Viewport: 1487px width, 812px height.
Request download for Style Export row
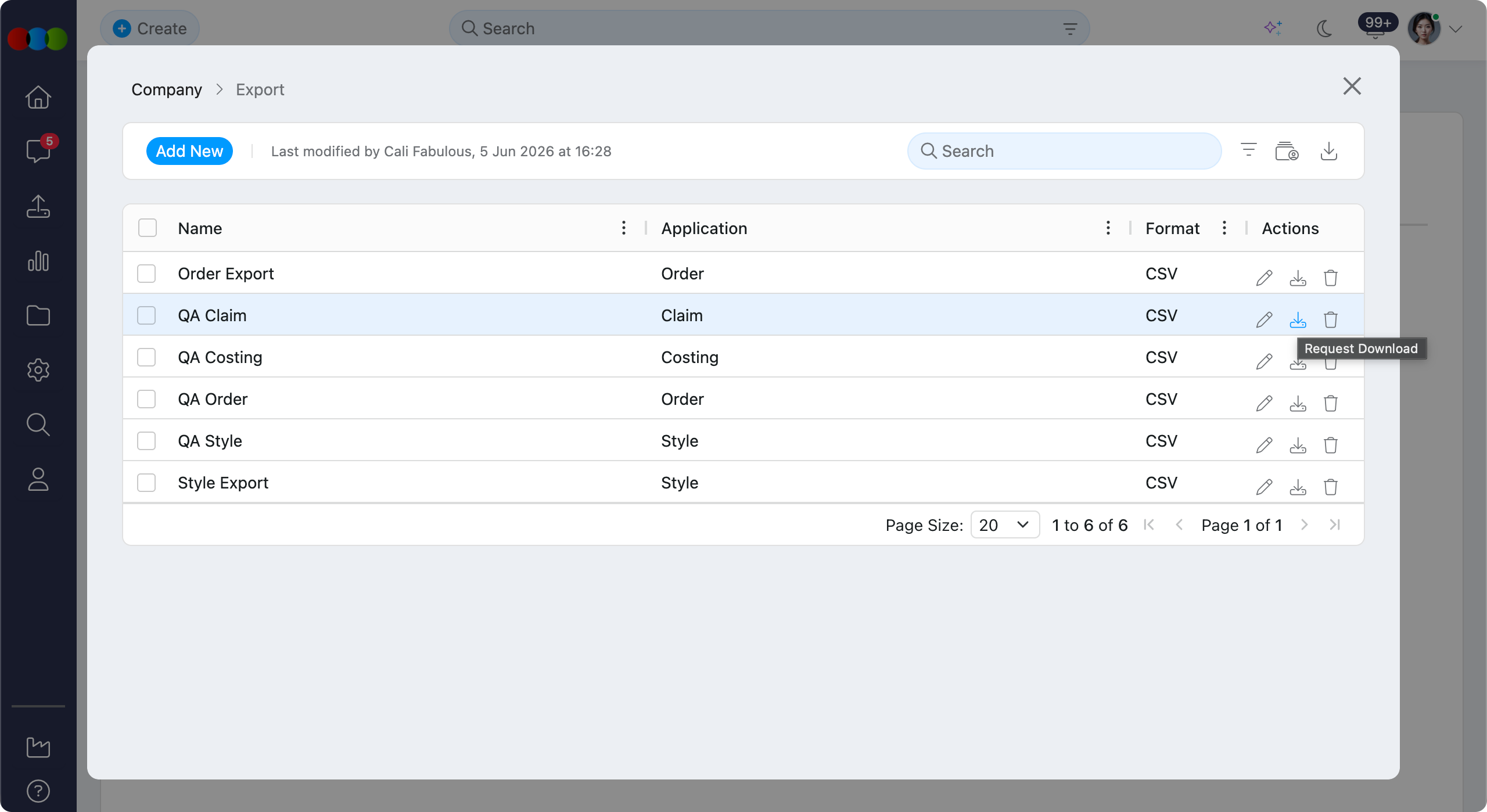click(1298, 487)
